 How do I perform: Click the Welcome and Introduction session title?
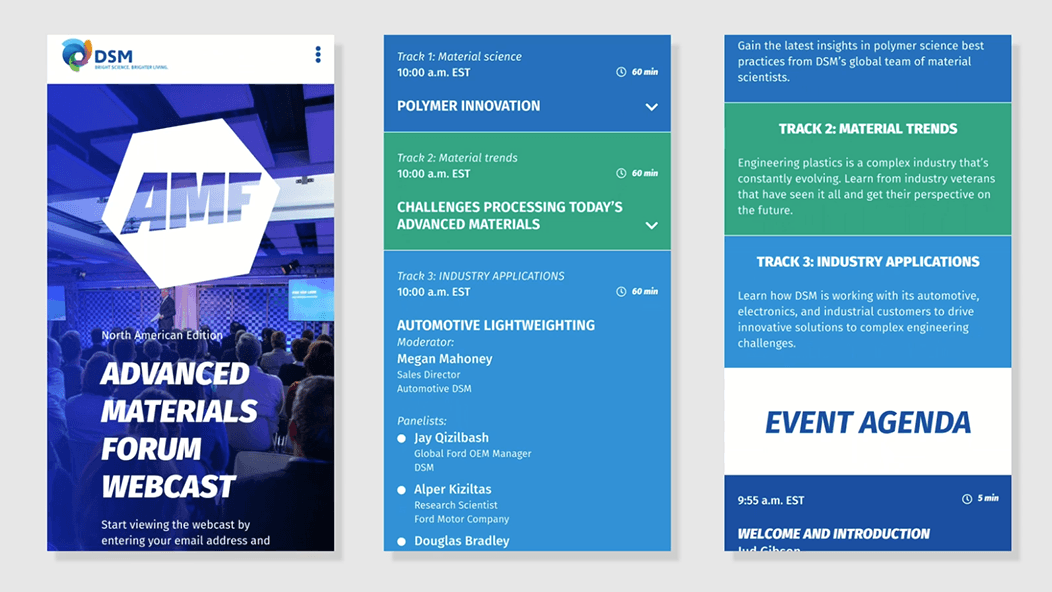coord(833,534)
